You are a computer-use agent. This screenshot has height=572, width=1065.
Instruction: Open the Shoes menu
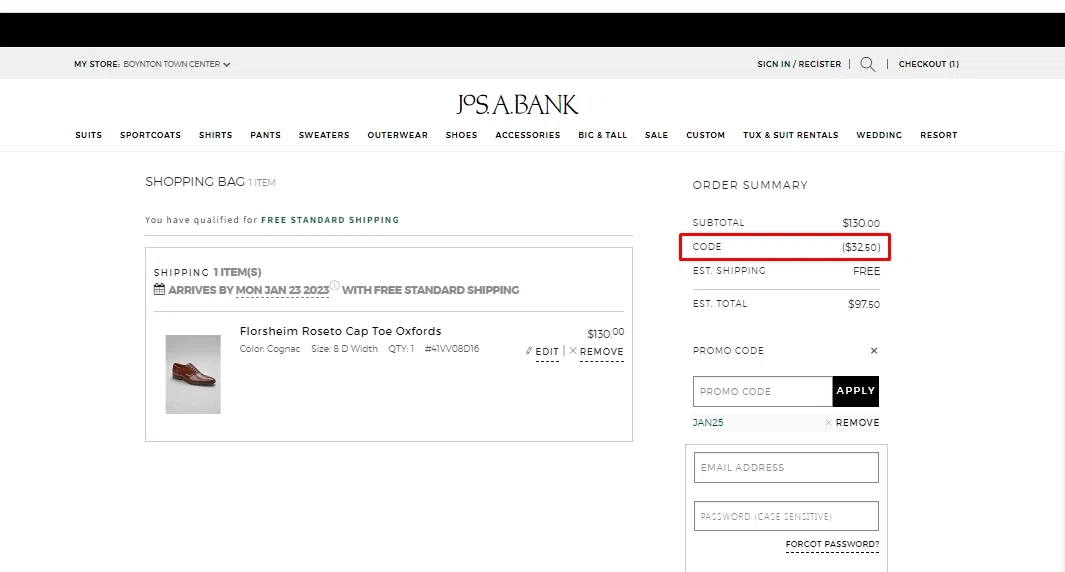click(x=461, y=135)
